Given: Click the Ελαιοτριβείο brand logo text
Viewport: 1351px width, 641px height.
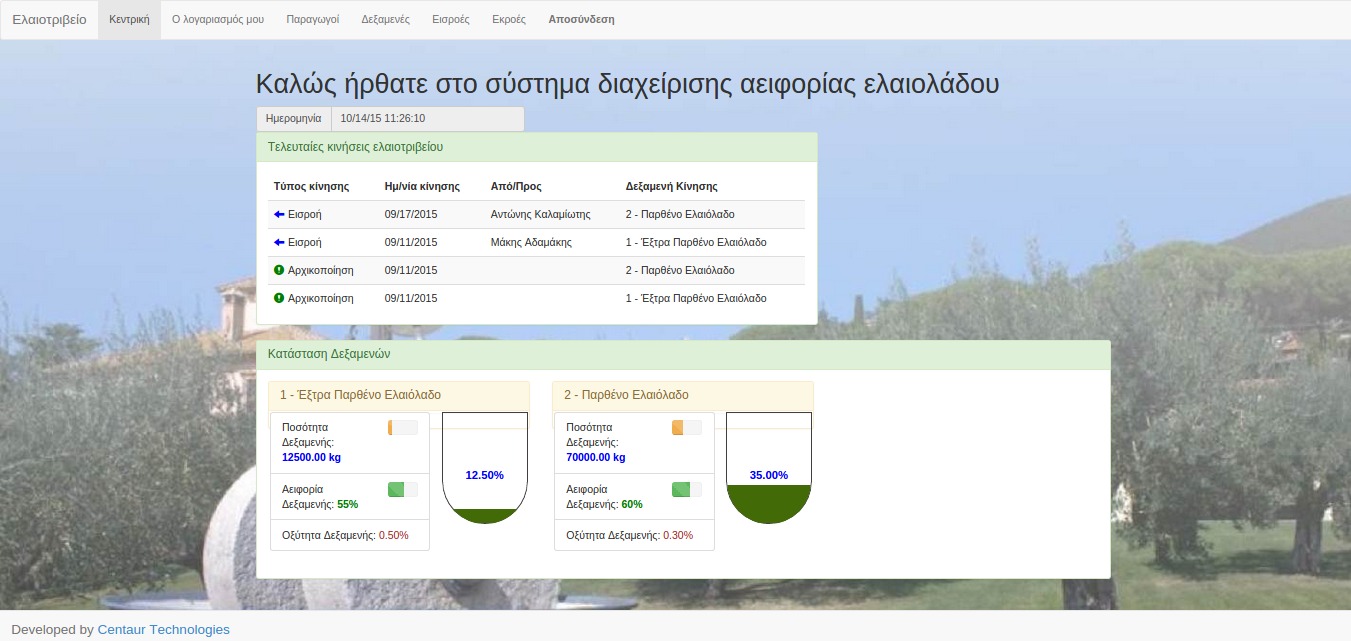Looking at the screenshot, I should coord(49,19).
